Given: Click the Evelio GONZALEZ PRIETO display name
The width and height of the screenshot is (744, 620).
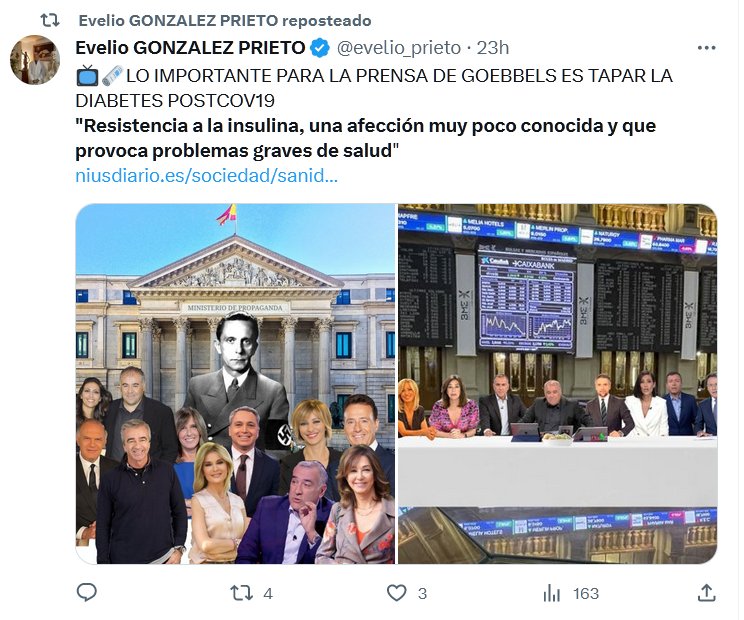Looking at the screenshot, I should tap(190, 48).
